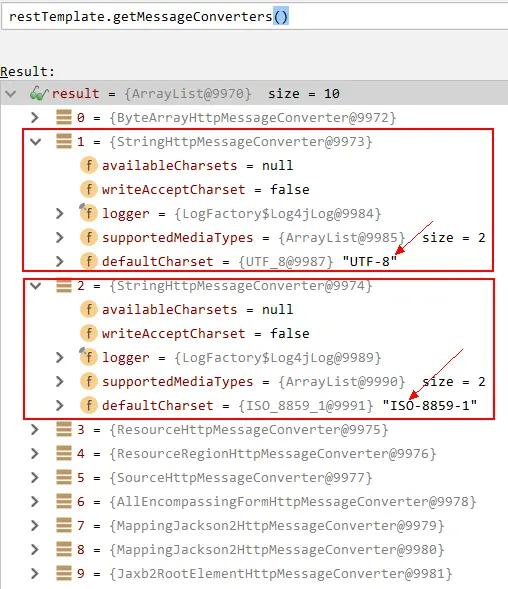Collapse element 2 StringHttpMessageConverter@9974

(x=36, y=286)
